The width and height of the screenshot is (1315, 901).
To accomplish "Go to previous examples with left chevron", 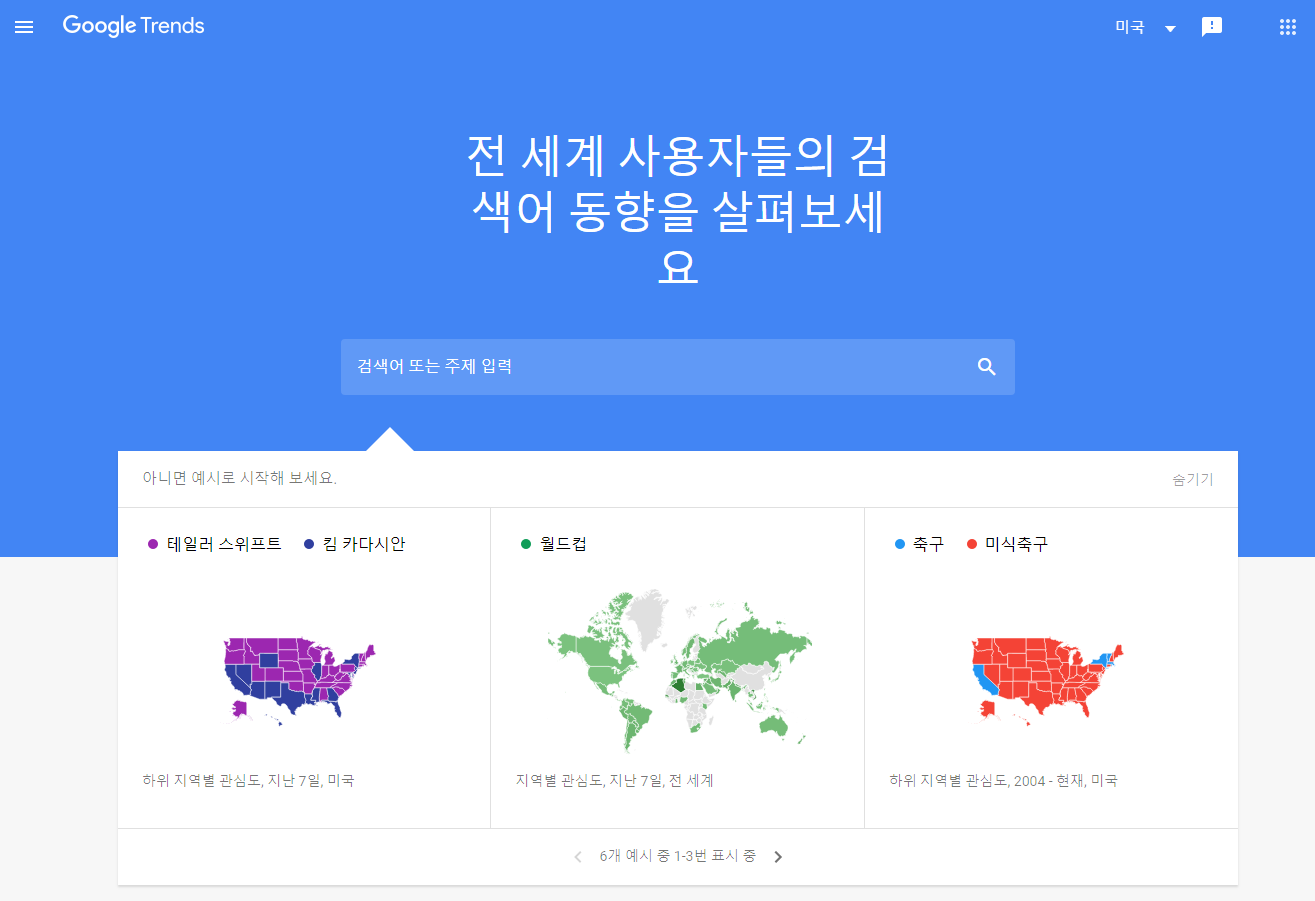I will (x=577, y=857).
